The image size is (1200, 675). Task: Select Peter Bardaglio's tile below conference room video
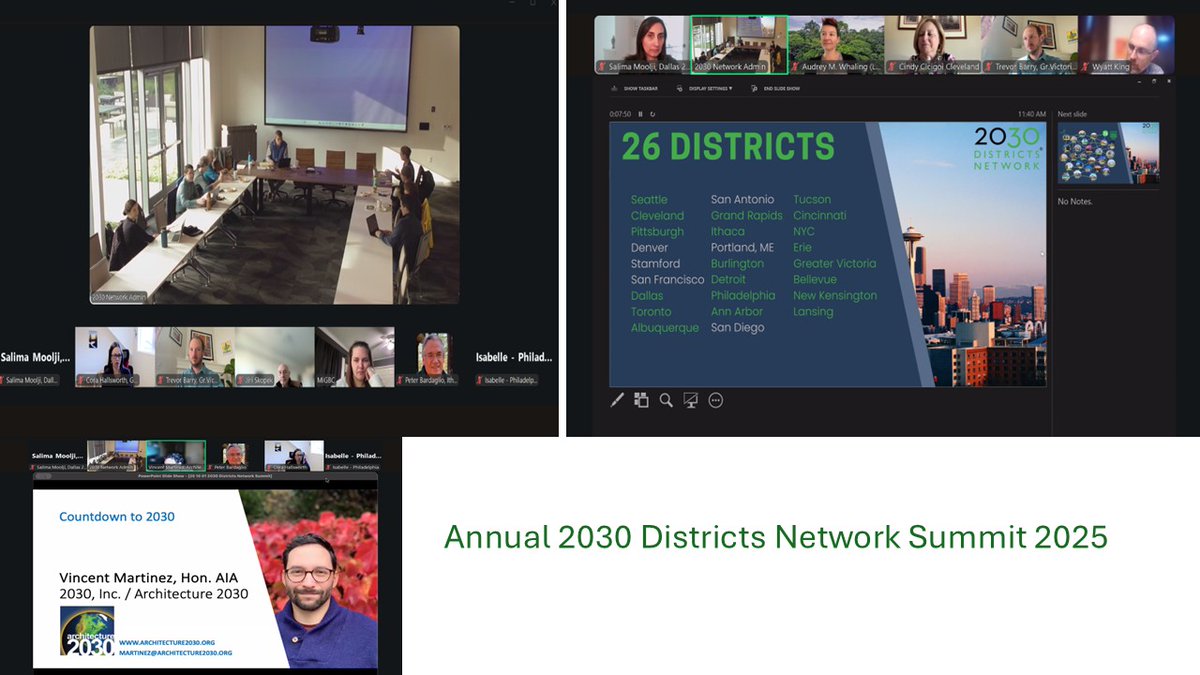tap(435, 357)
